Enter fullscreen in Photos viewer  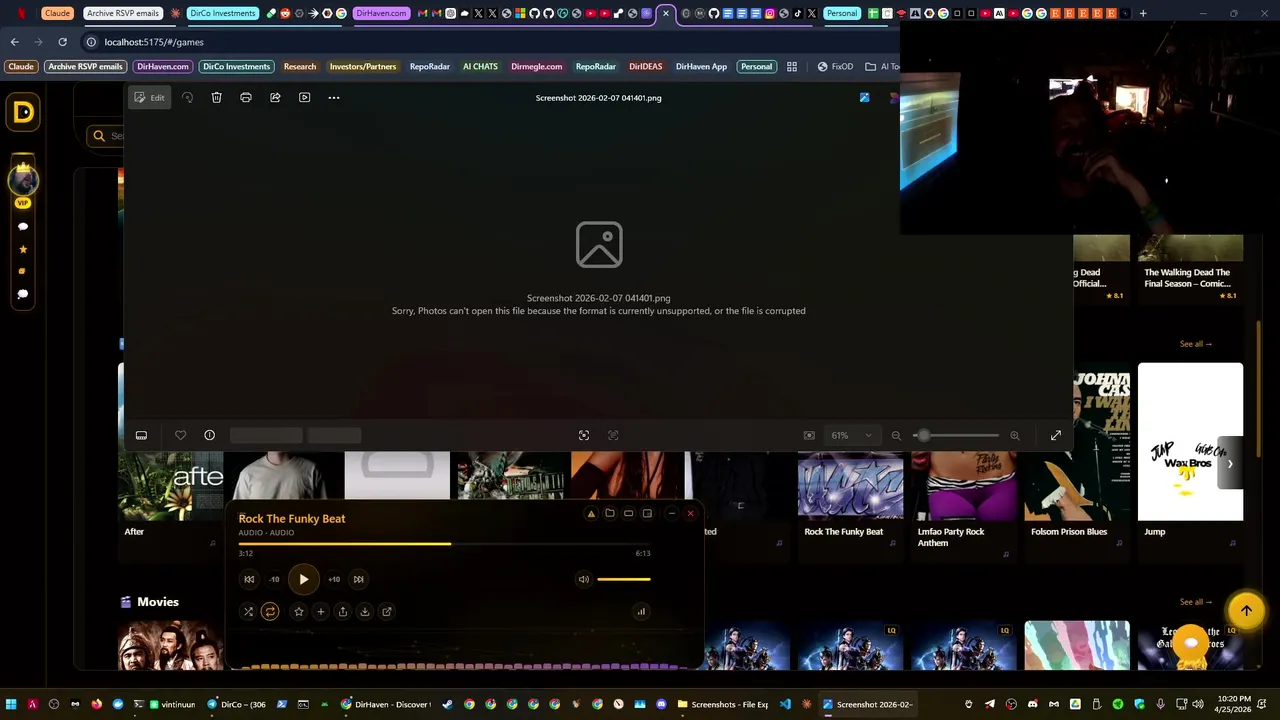pyautogui.click(x=1056, y=435)
